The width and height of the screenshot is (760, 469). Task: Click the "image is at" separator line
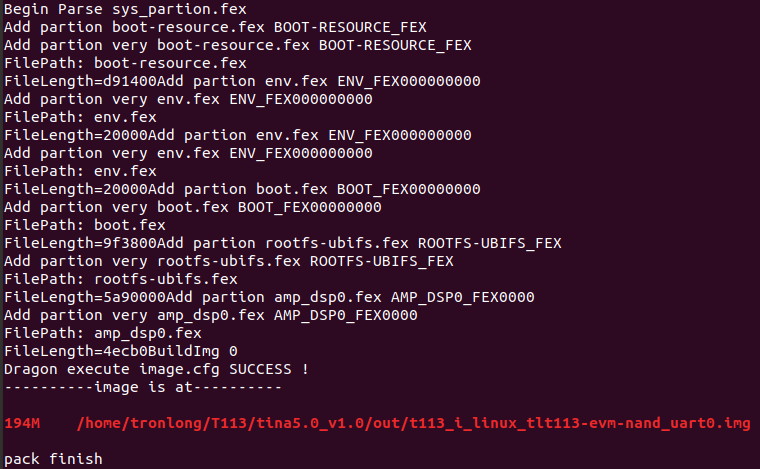(x=143, y=387)
